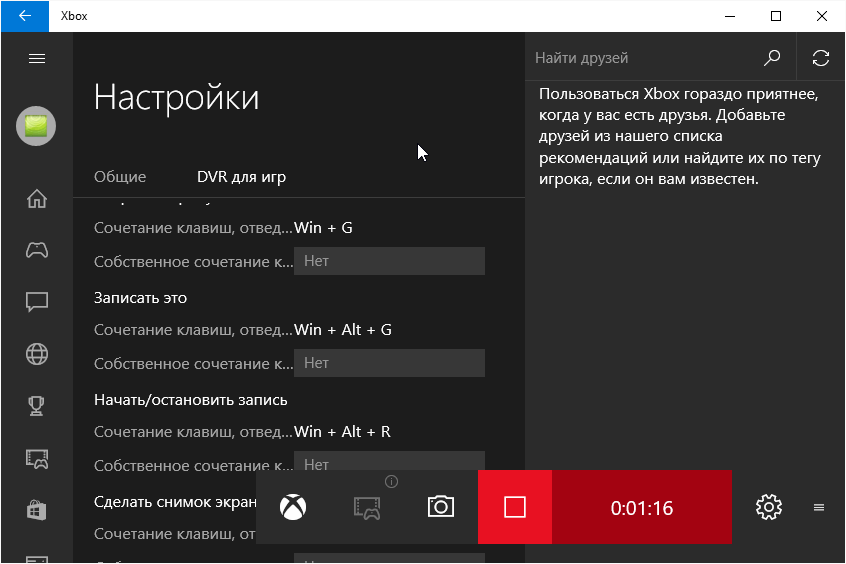Switch to the Общие tab
The height and width of the screenshot is (564, 846).
pos(120,176)
